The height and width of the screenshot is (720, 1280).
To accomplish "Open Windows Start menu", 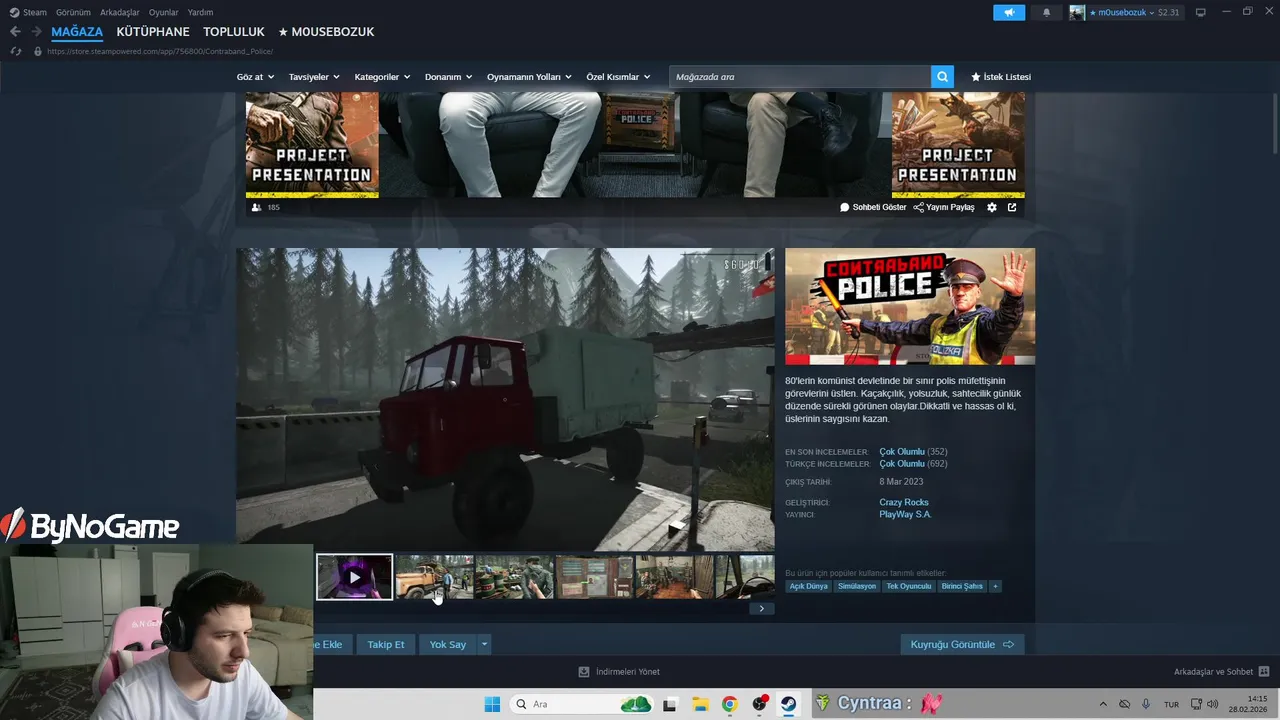I will pyautogui.click(x=492, y=704).
